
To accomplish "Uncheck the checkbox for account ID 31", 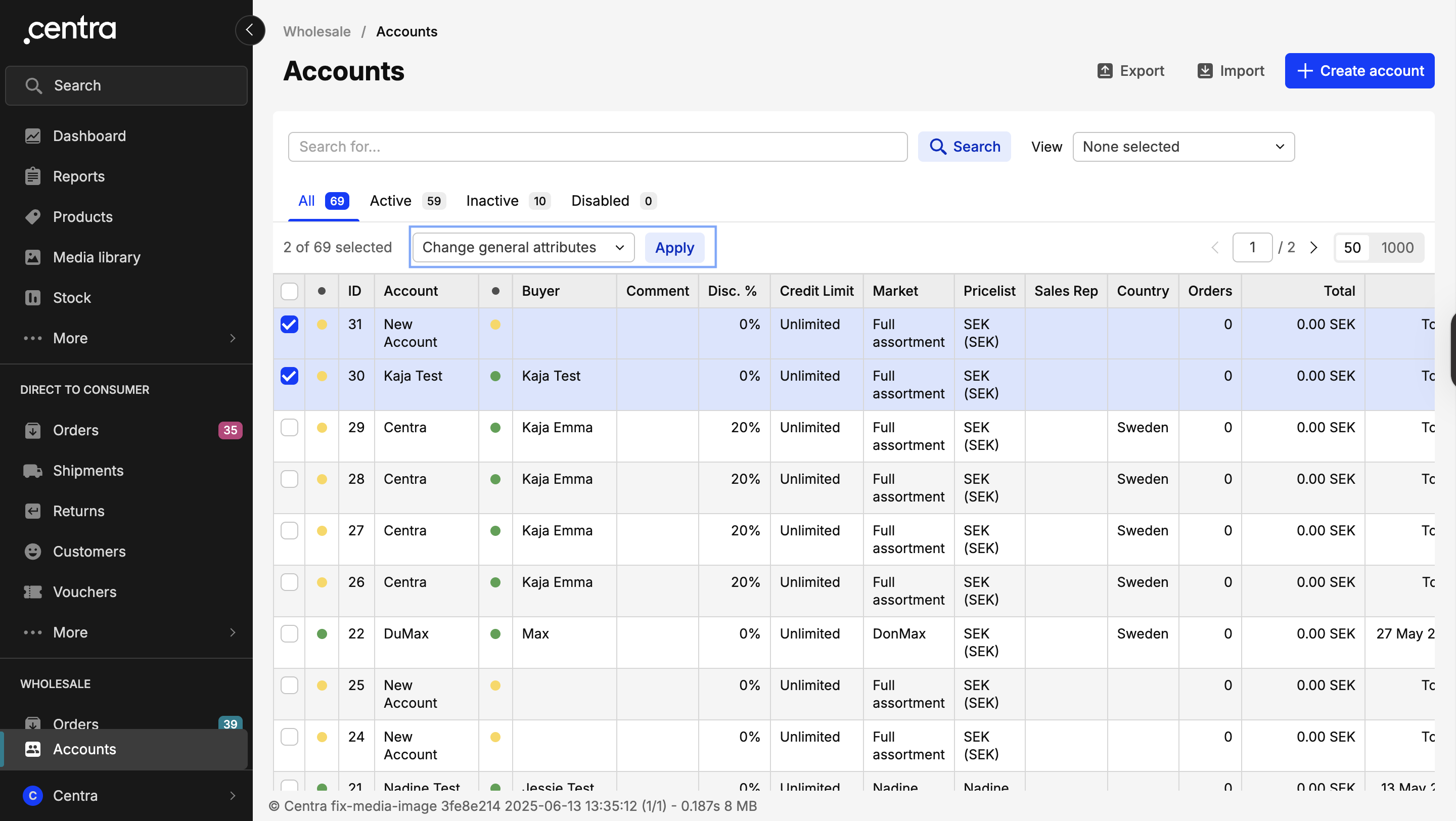I will tap(289, 325).
